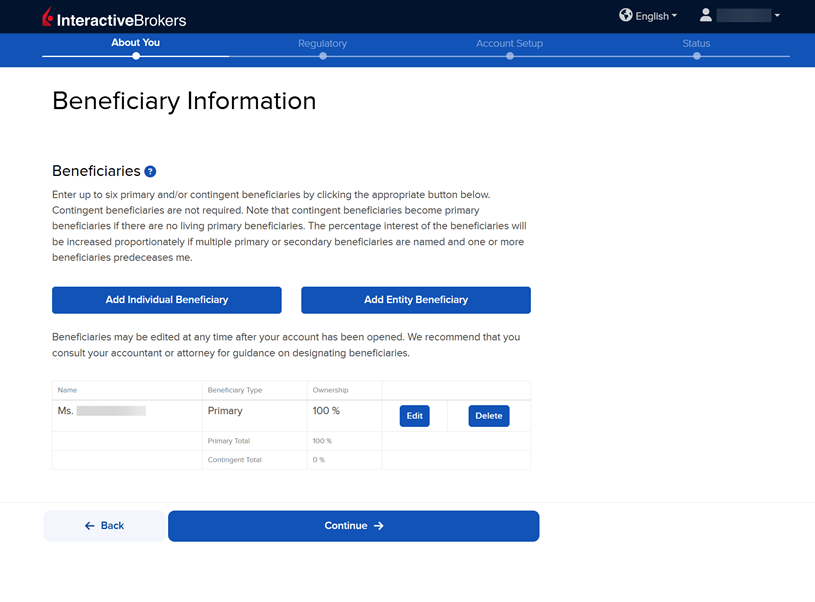Open the Beneficiaries help question mark

coord(150,172)
